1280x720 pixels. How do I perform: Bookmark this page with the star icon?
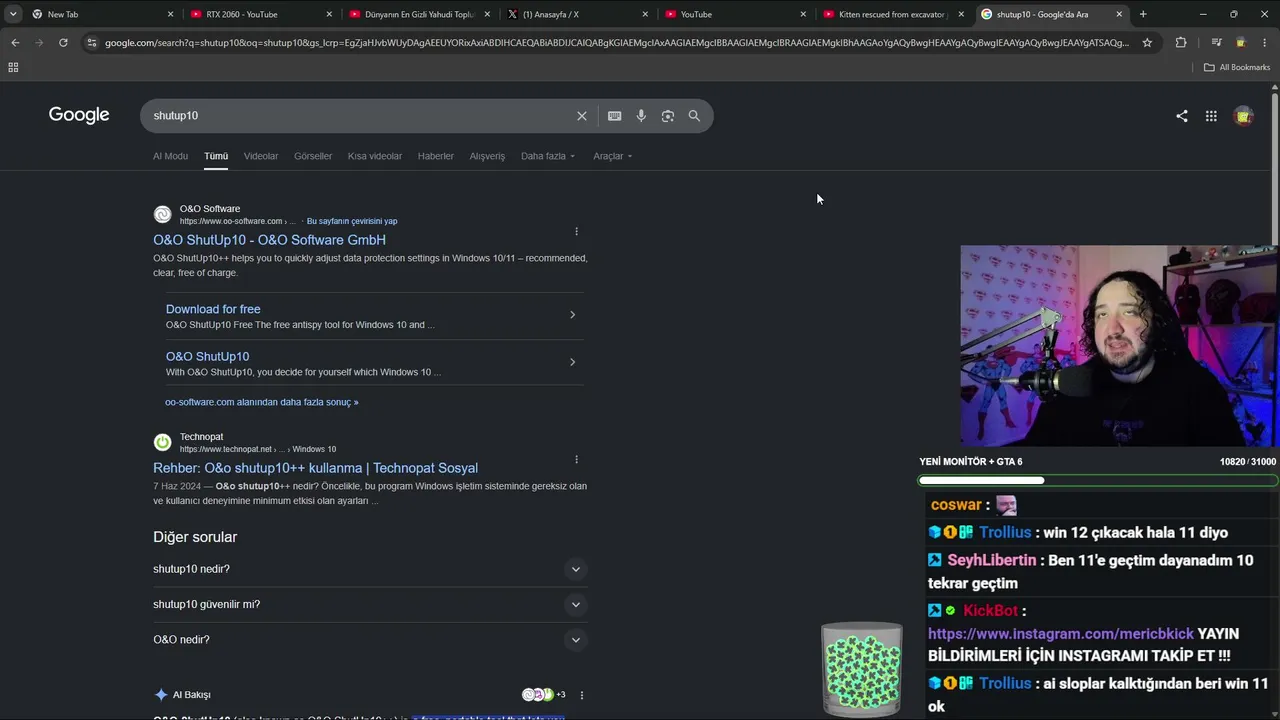(x=1147, y=42)
